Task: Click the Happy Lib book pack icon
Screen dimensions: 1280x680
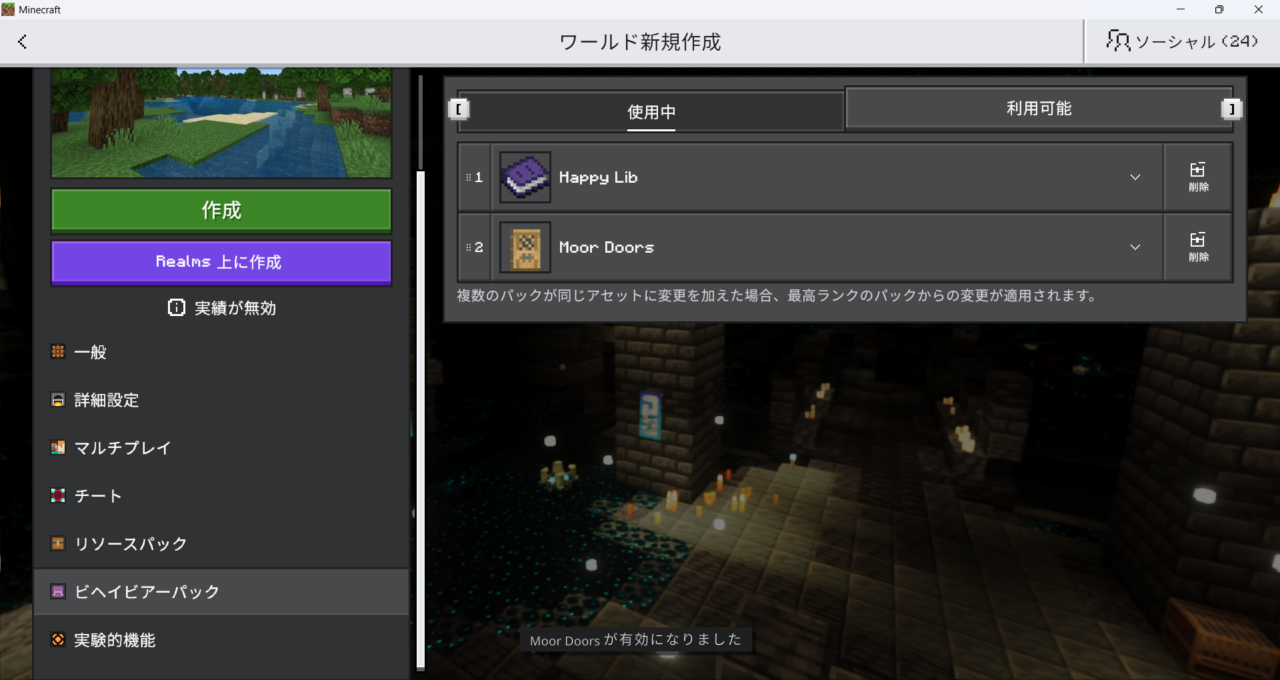Action: click(525, 177)
